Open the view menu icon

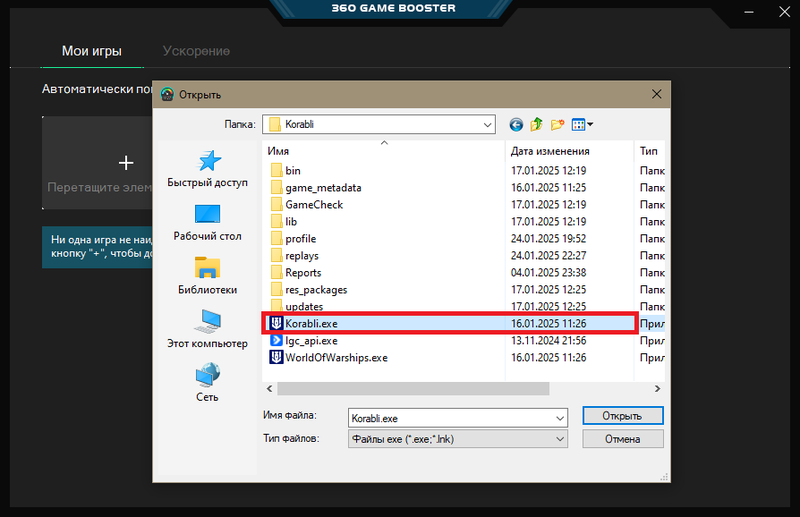[582, 125]
